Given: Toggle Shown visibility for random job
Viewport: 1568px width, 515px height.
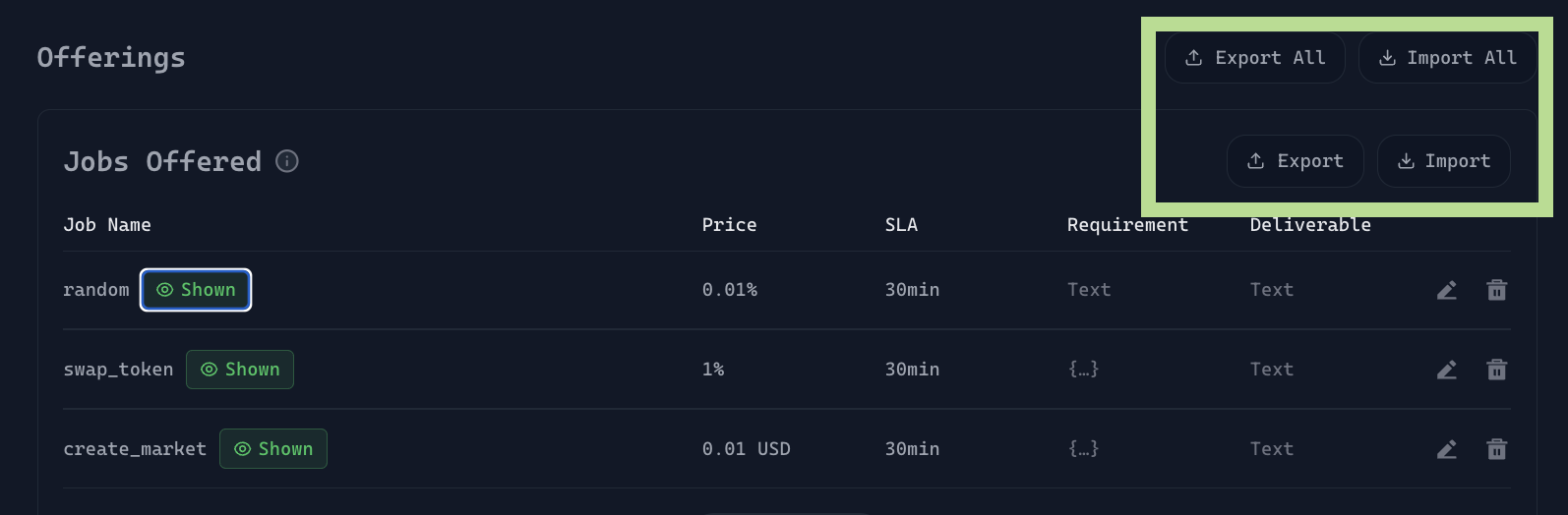Looking at the screenshot, I should tap(196, 290).
